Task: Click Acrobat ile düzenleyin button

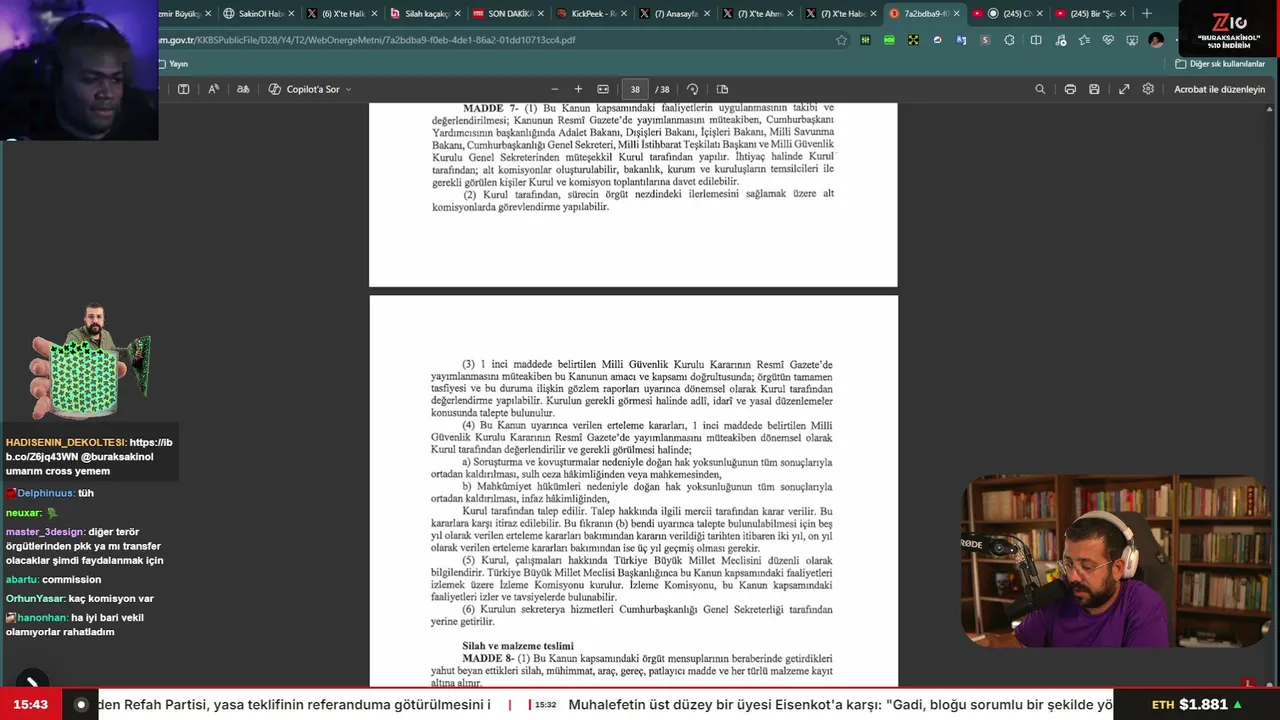Action: (1219, 89)
